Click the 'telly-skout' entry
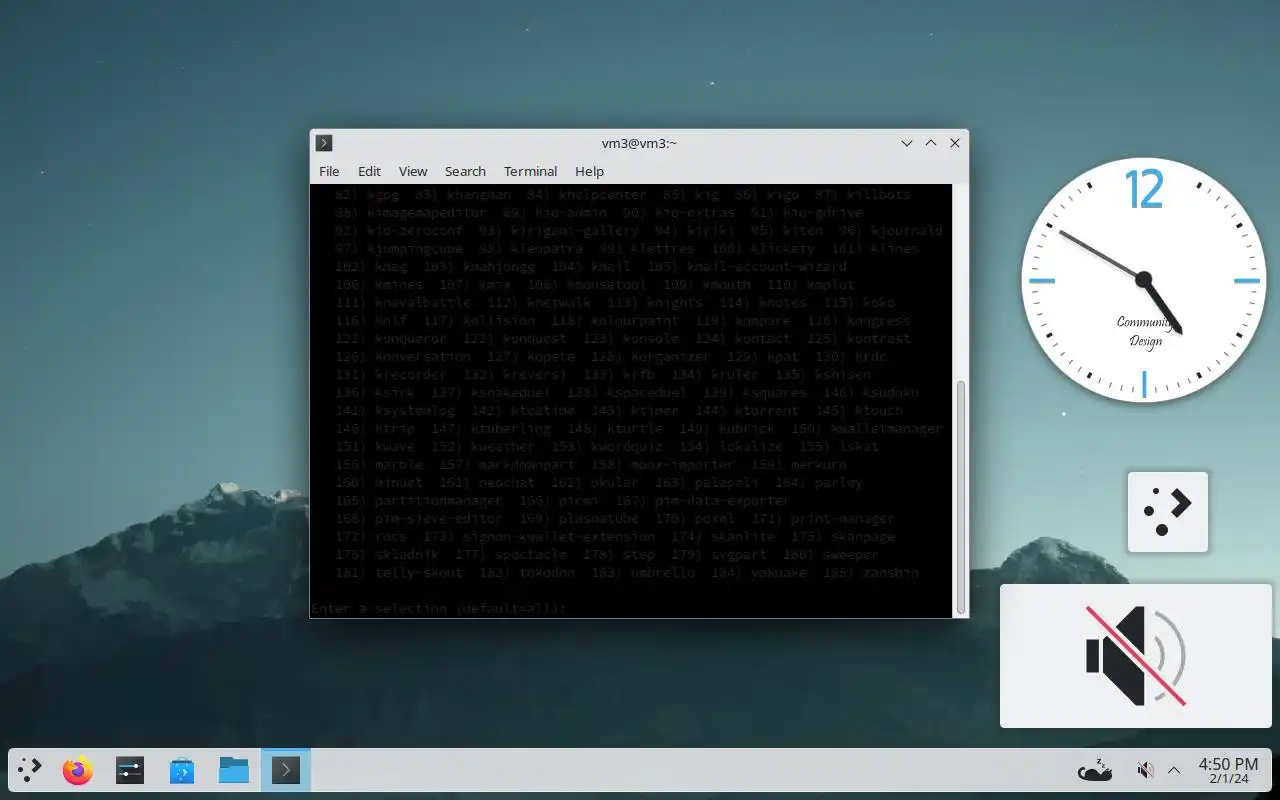The width and height of the screenshot is (1280, 800). pos(418,572)
